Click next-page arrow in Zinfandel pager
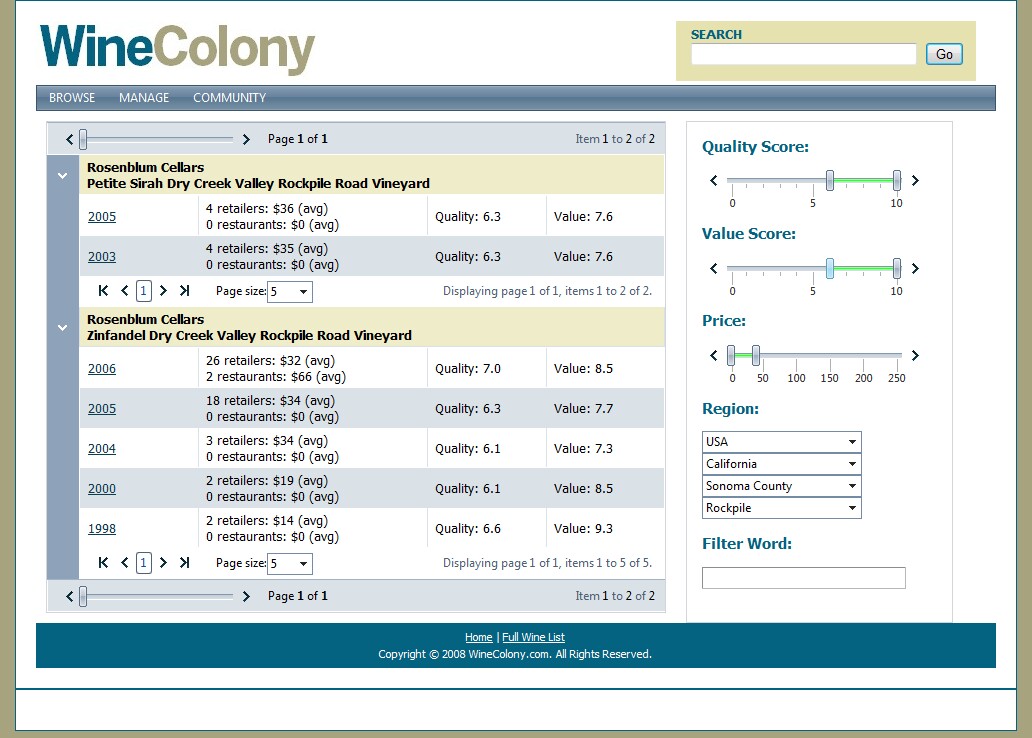The image size is (1032, 738). coord(163,562)
